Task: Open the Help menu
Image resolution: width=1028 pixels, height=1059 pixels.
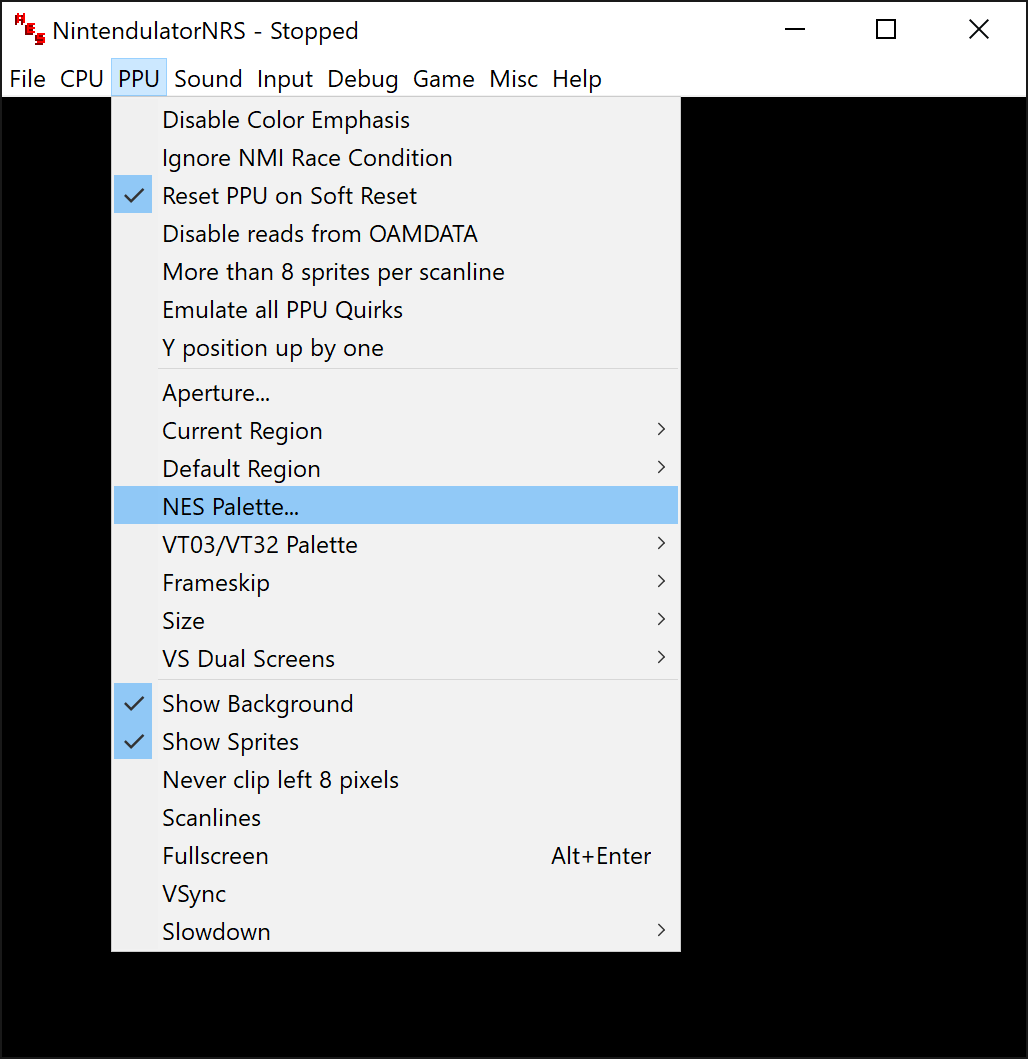Action: point(577,79)
